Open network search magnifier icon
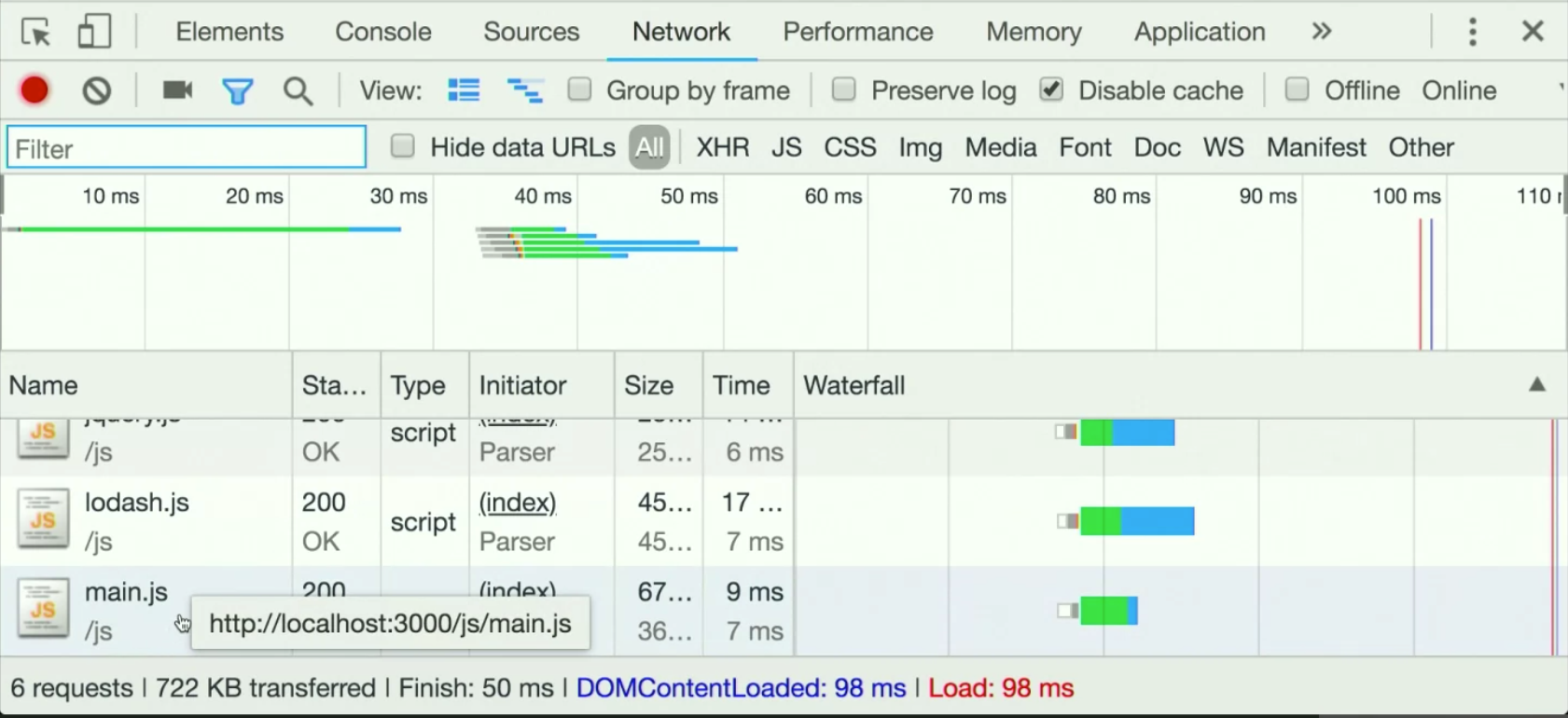 [298, 91]
